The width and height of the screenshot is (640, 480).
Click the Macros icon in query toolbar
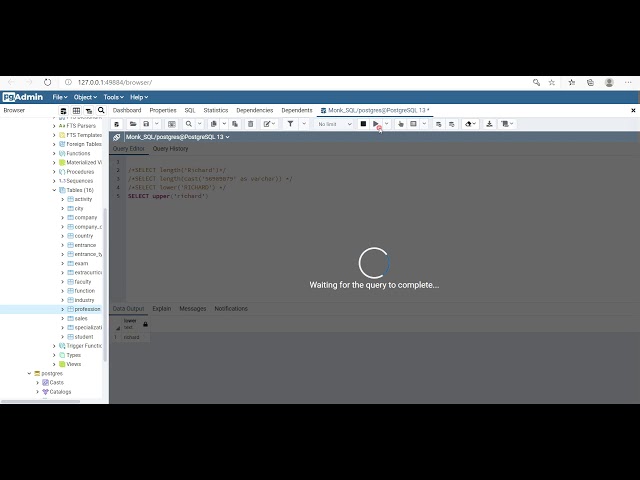pyautogui.click(x=507, y=124)
